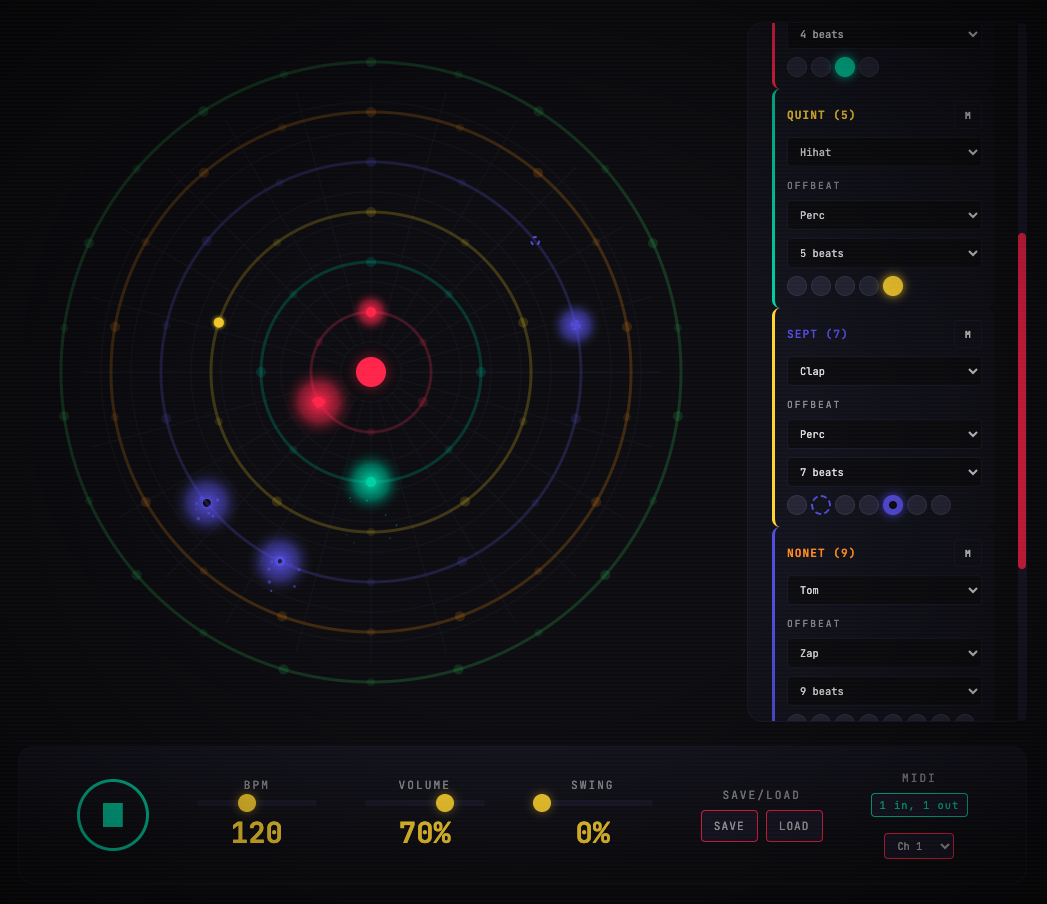Toggle fourth step of the QUINT track
The width and height of the screenshot is (1047, 904).
tap(869, 286)
